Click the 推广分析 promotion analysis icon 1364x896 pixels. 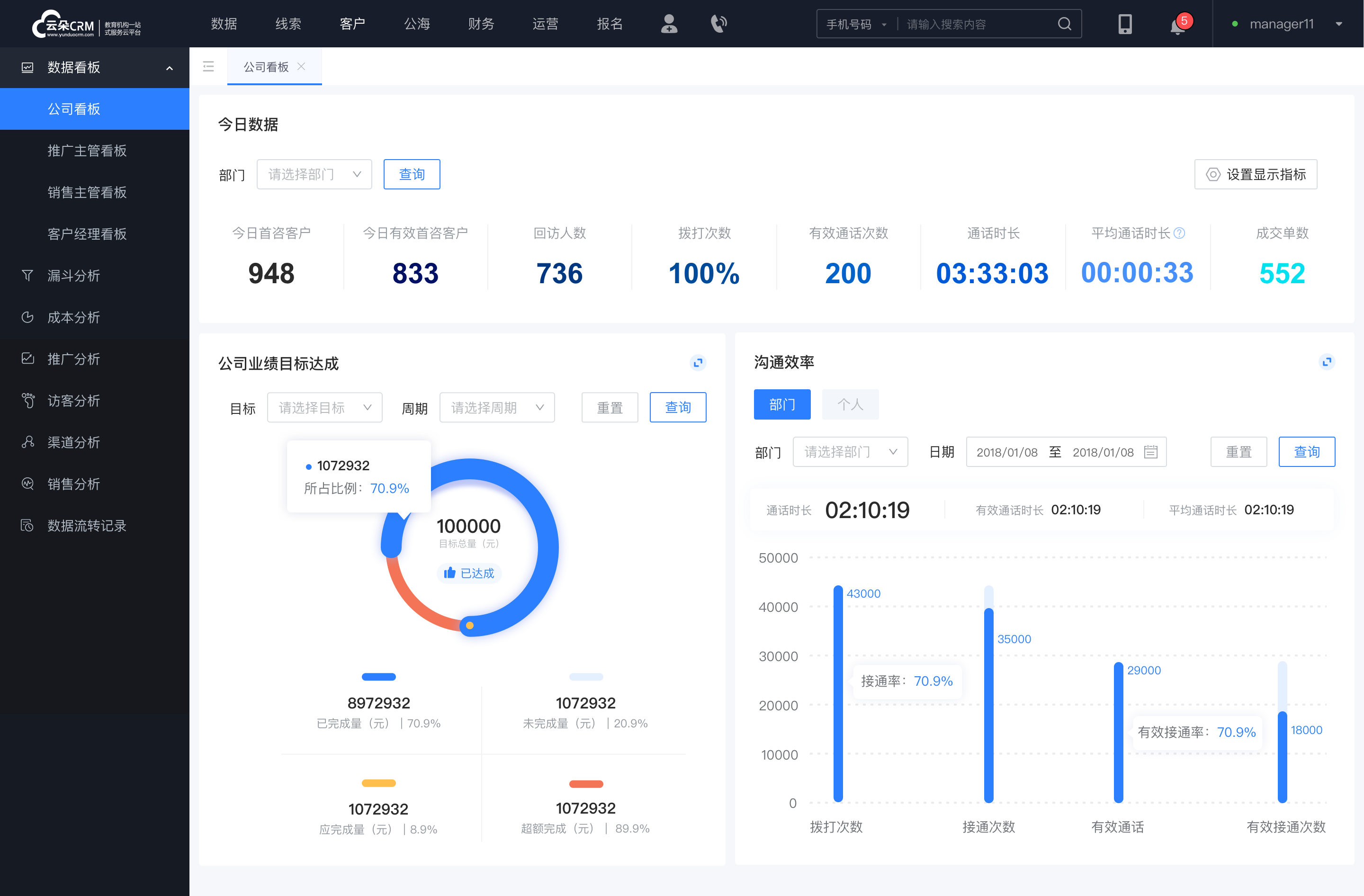pyautogui.click(x=27, y=358)
